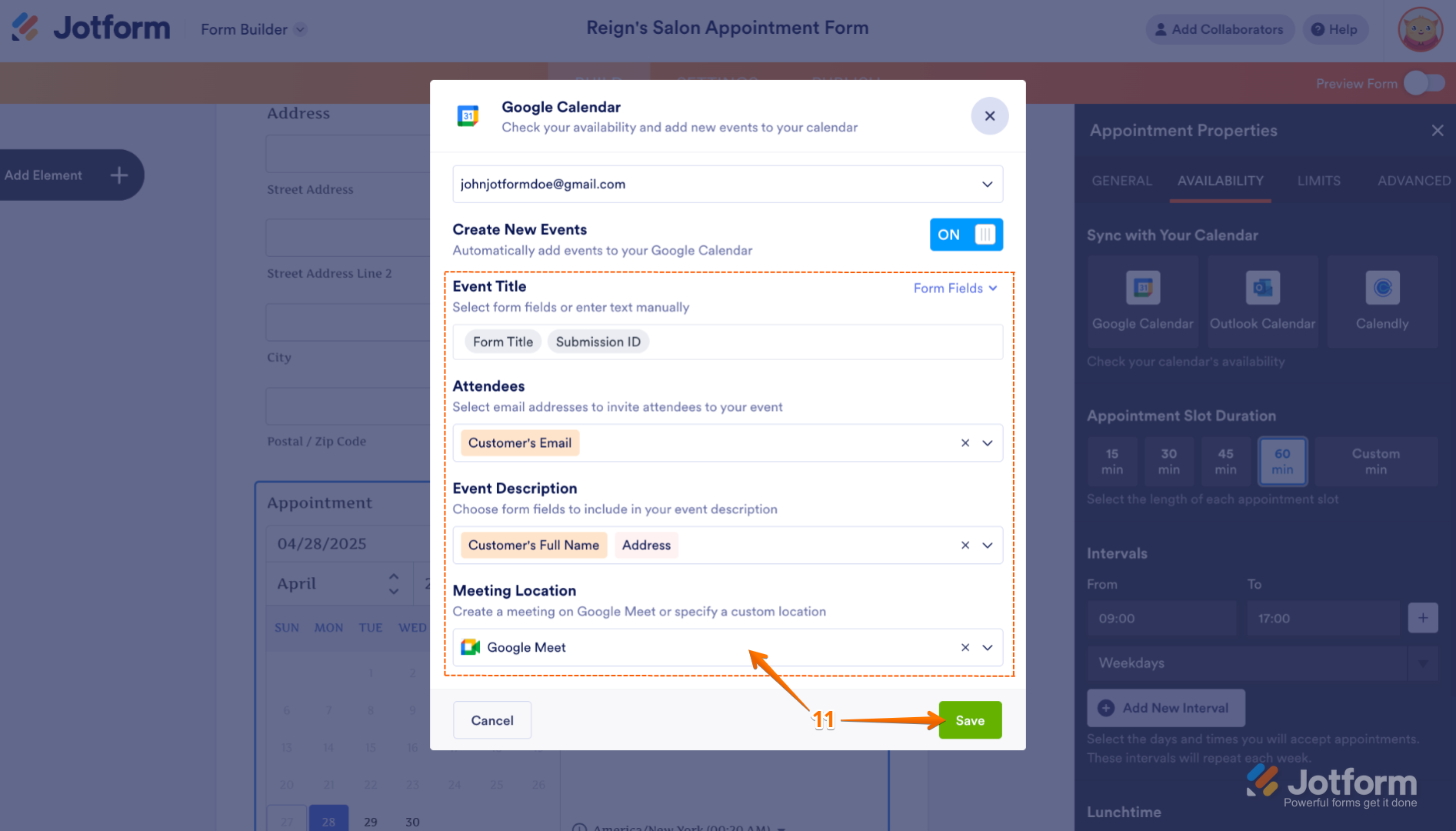Switch to the LIMITS tab
The width and height of the screenshot is (1456, 831).
coord(1318,181)
